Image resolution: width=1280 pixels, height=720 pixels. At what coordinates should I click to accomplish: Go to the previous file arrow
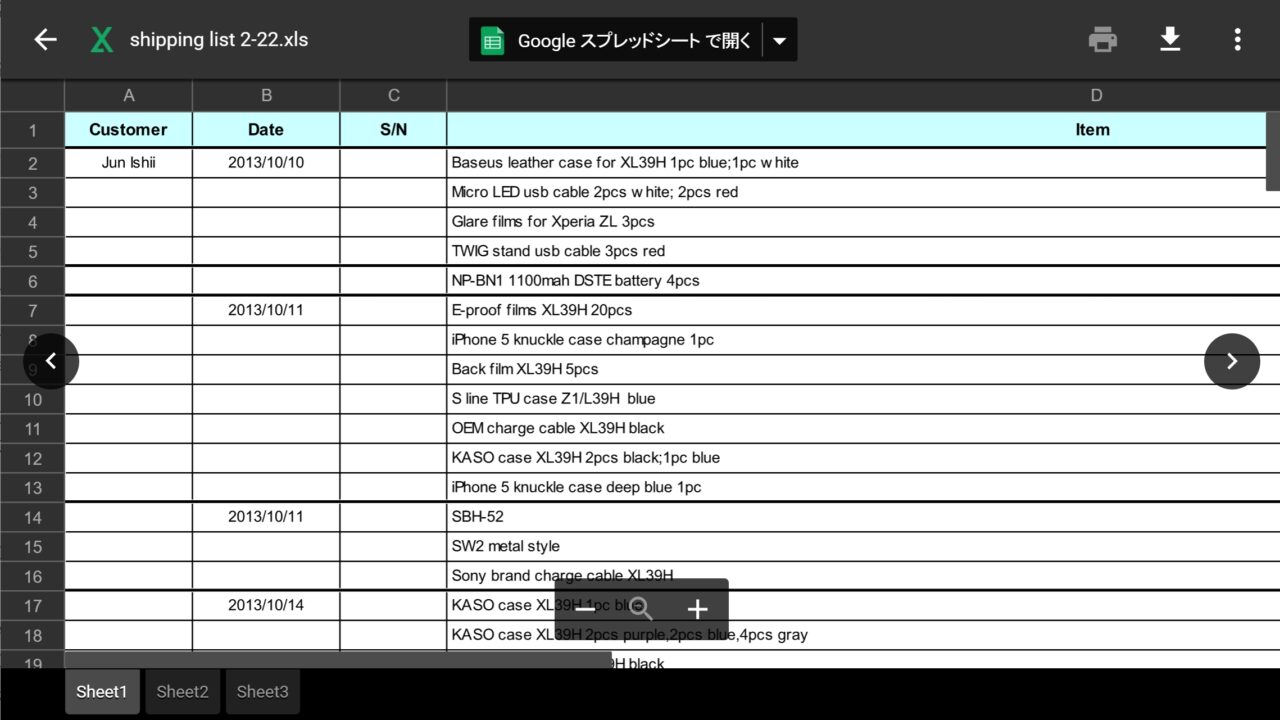pyautogui.click(x=51, y=361)
